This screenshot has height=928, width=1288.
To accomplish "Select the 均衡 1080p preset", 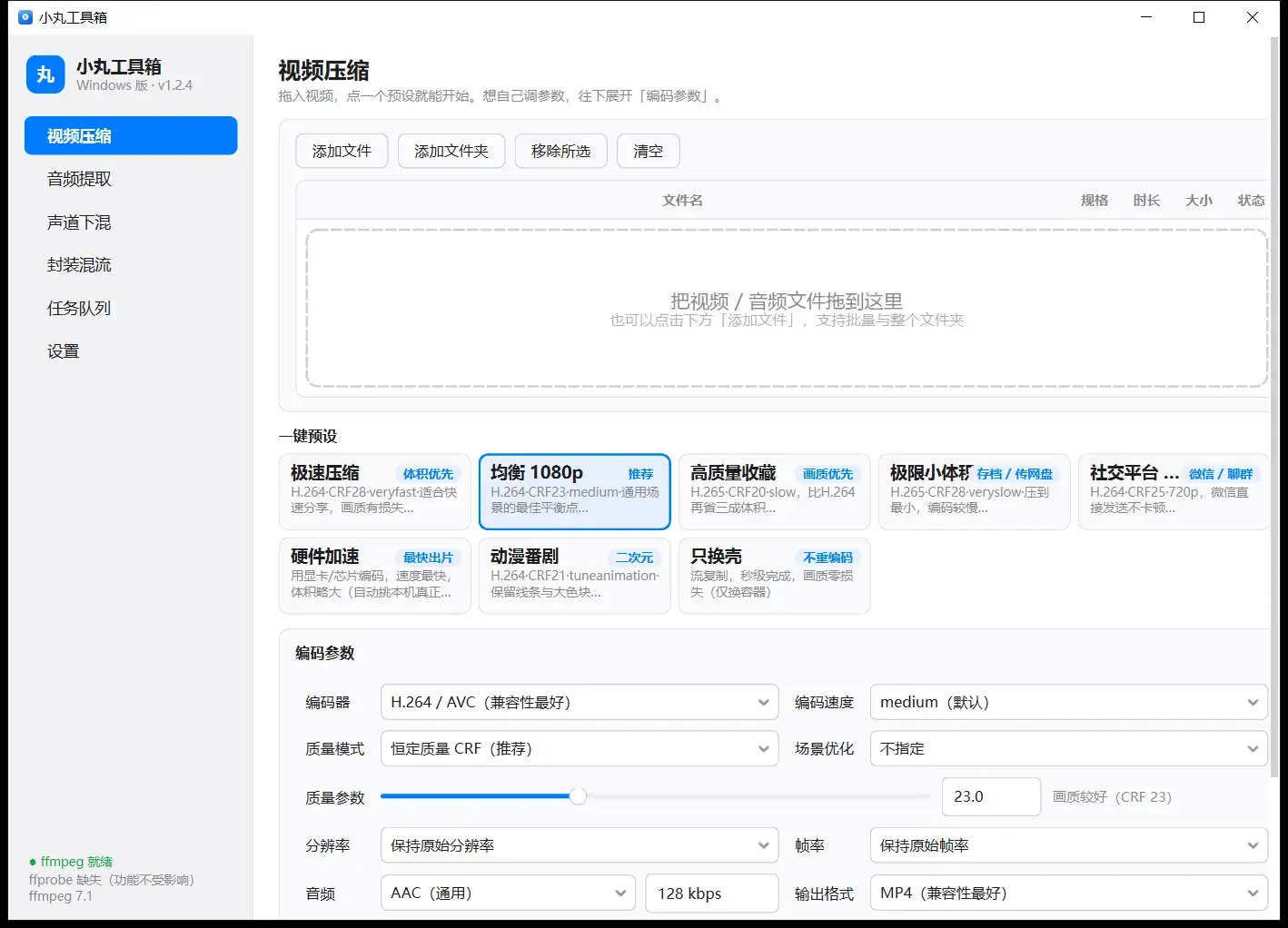I will pos(575,491).
